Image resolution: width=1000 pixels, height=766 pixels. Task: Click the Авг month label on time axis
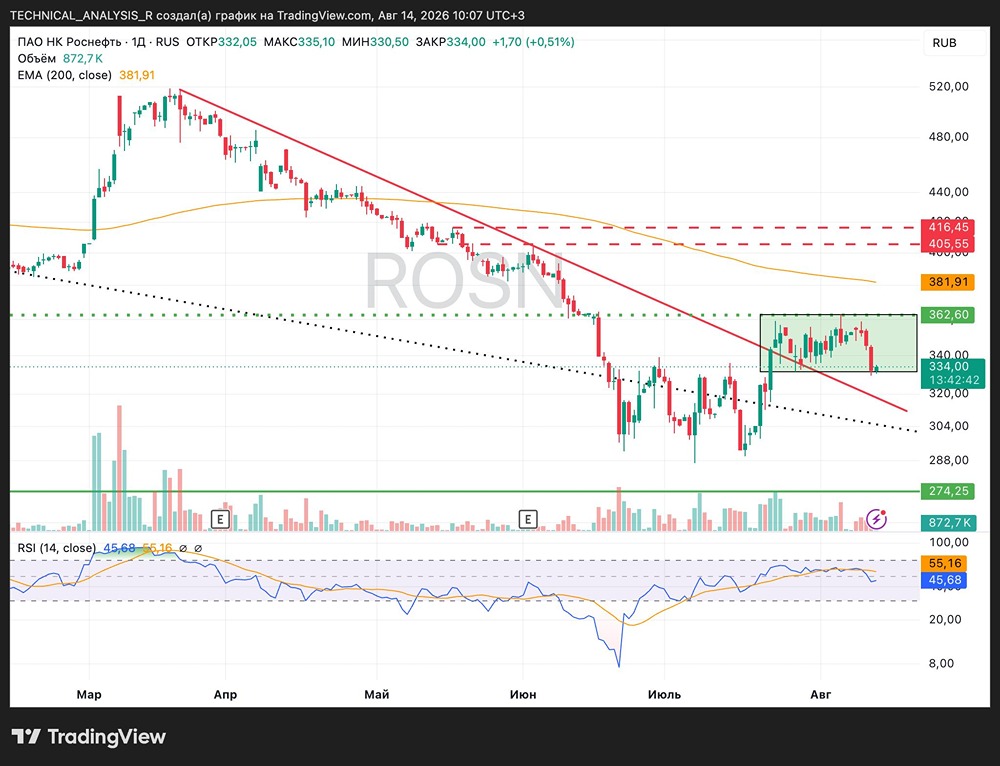pos(820,695)
